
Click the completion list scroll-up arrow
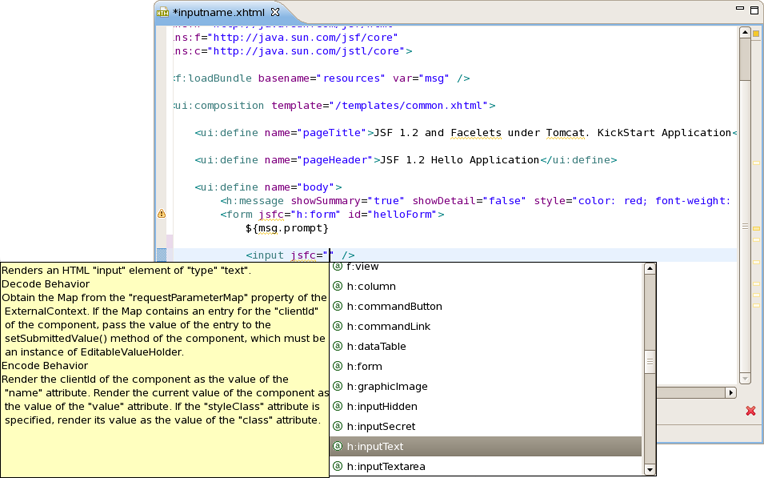click(x=649, y=268)
